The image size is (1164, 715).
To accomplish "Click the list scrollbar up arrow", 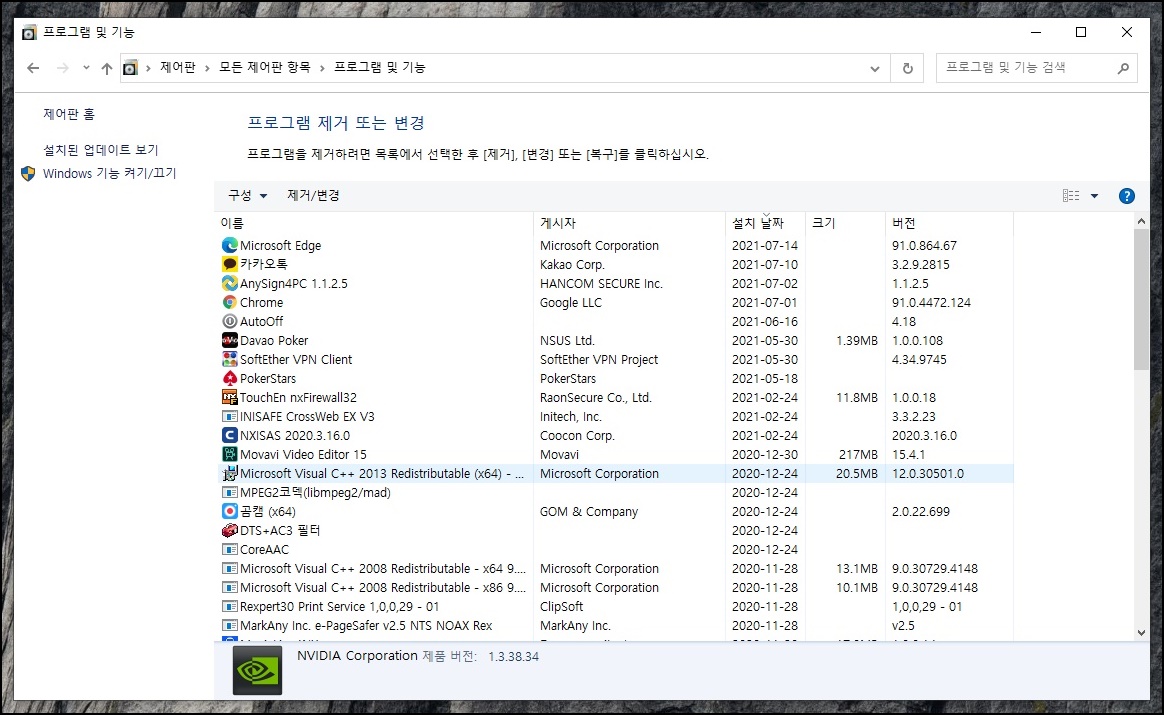I will pos(1141,221).
